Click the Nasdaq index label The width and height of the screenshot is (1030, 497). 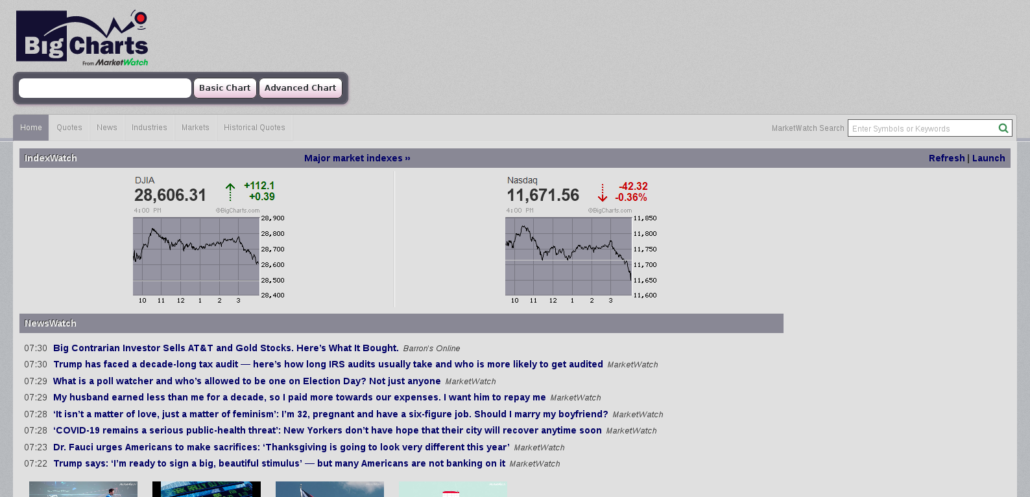(x=522, y=180)
